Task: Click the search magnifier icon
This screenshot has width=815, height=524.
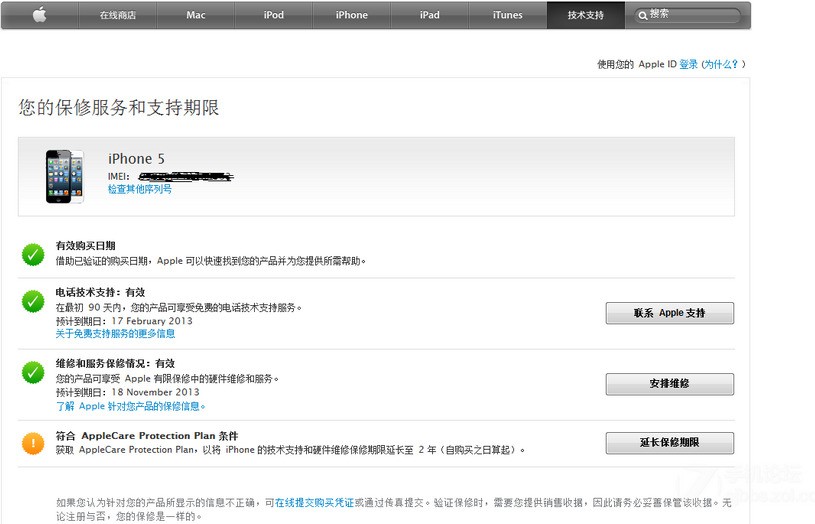Action: click(x=643, y=16)
